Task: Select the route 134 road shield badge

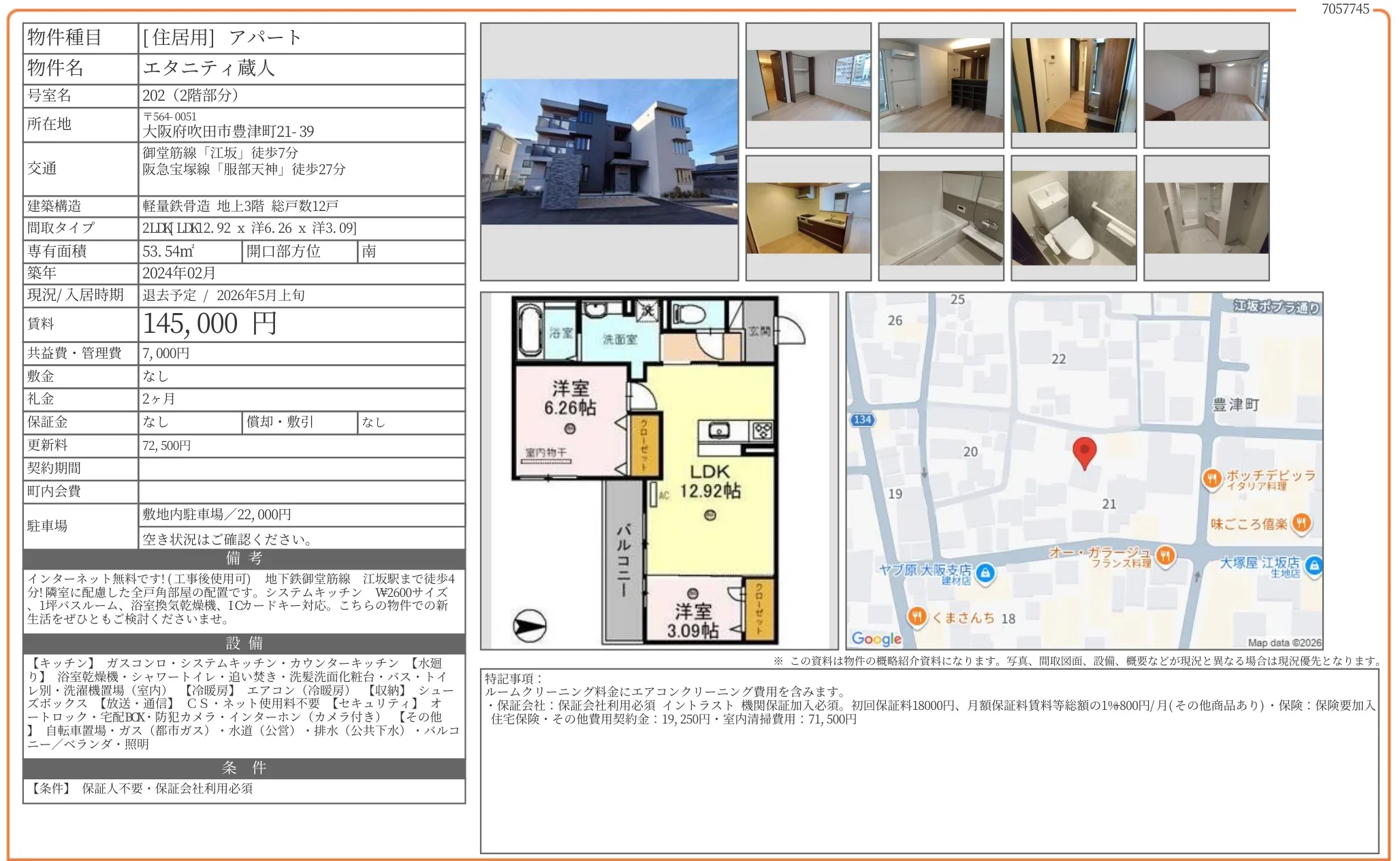Action: (x=863, y=419)
